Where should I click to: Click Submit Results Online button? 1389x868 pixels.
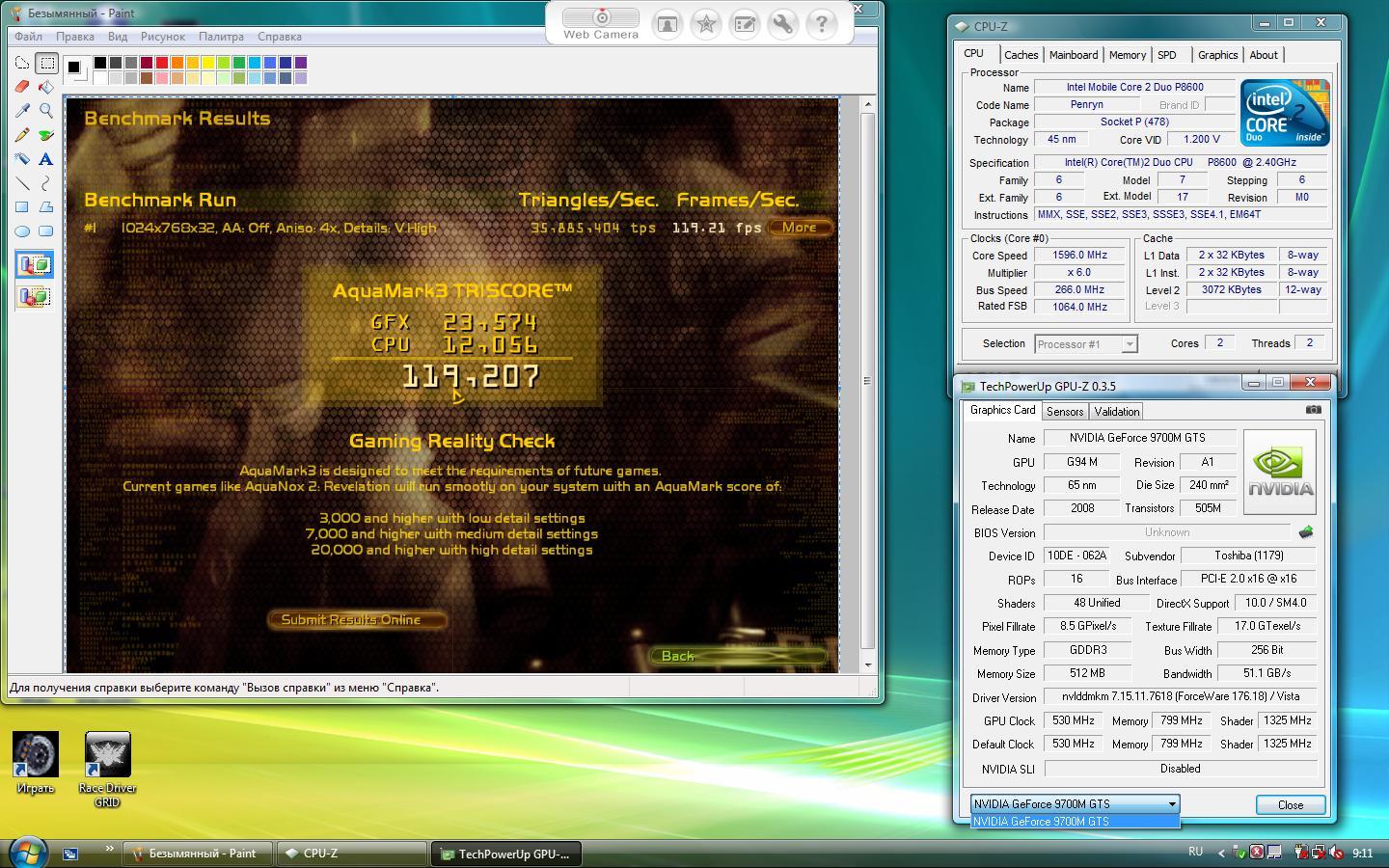click(356, 620)
